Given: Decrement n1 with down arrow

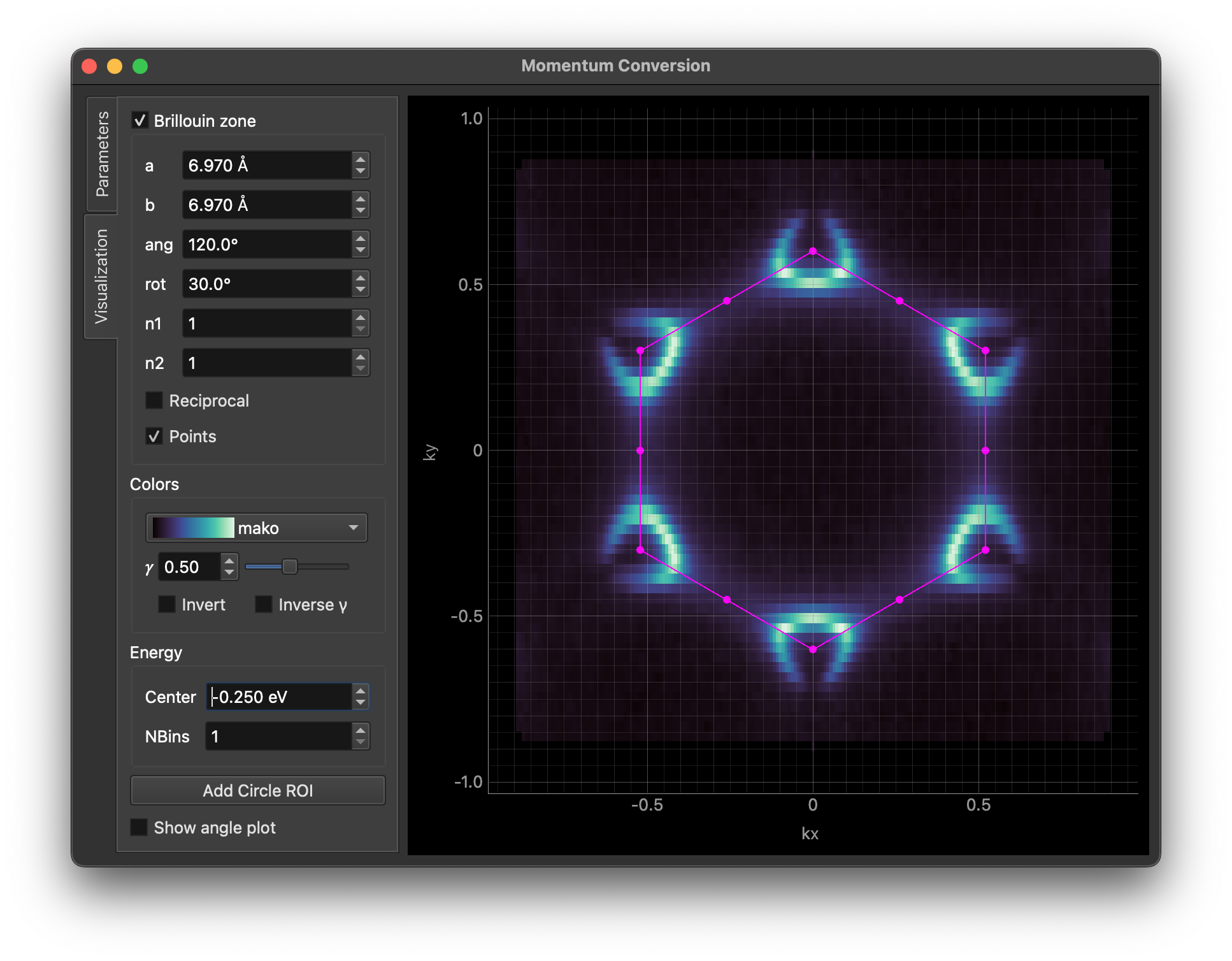Looking at the screenshot, I should [361, 330].
